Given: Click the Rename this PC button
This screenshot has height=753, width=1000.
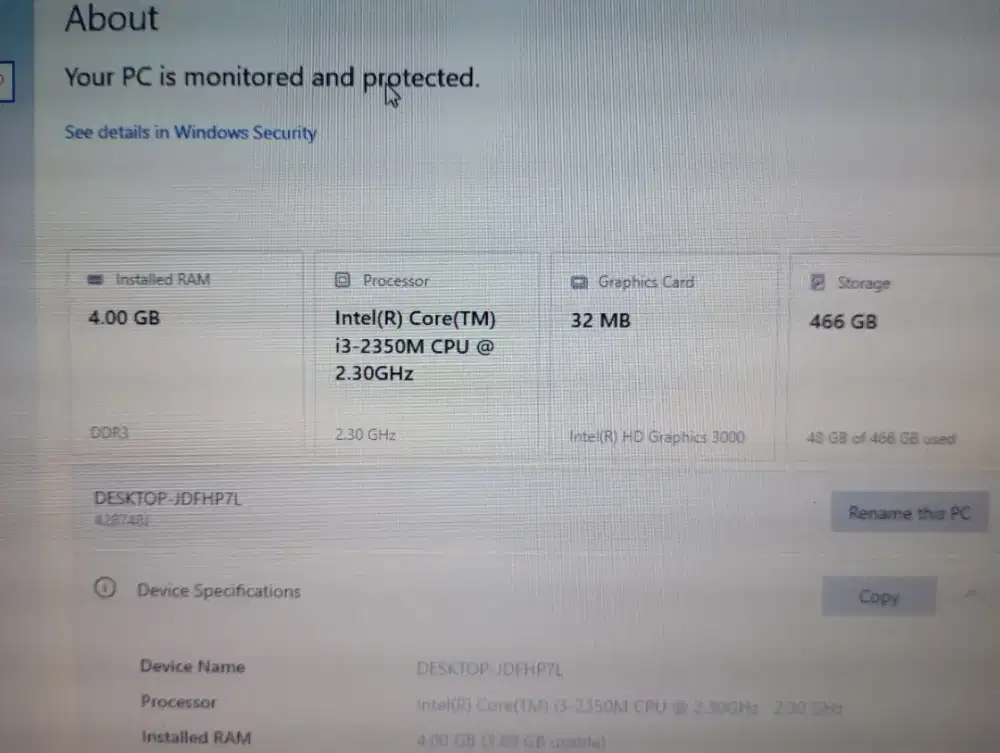Looking at the screenshot, I should [x=909, y=512].
